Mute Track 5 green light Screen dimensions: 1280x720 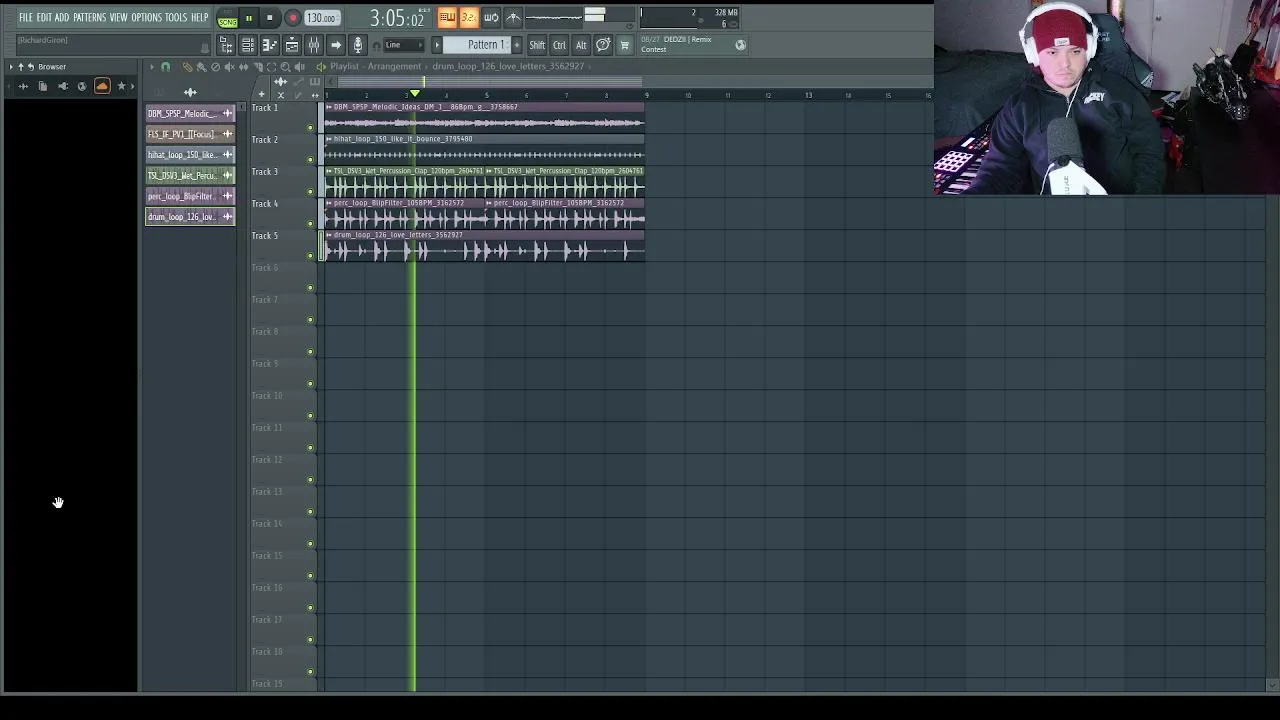pyautogui.click(x=310, y=255)
